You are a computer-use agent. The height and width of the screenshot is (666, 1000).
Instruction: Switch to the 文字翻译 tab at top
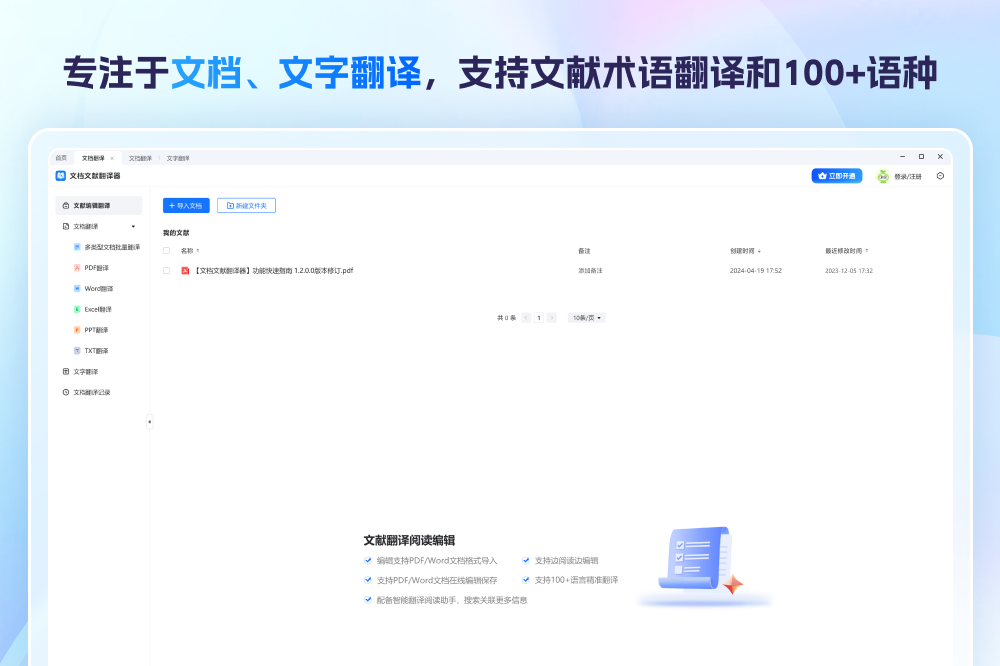[178, 158]
